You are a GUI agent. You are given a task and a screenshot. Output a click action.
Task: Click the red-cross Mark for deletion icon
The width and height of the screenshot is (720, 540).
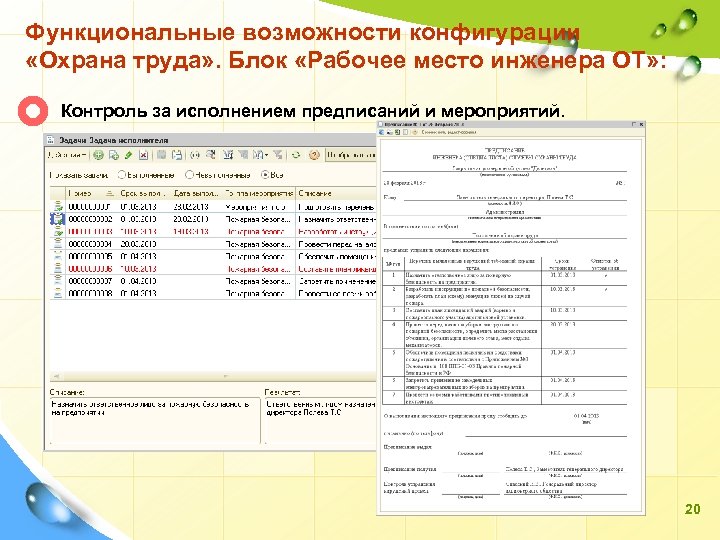pyautogui.click(x=144, y=155)
